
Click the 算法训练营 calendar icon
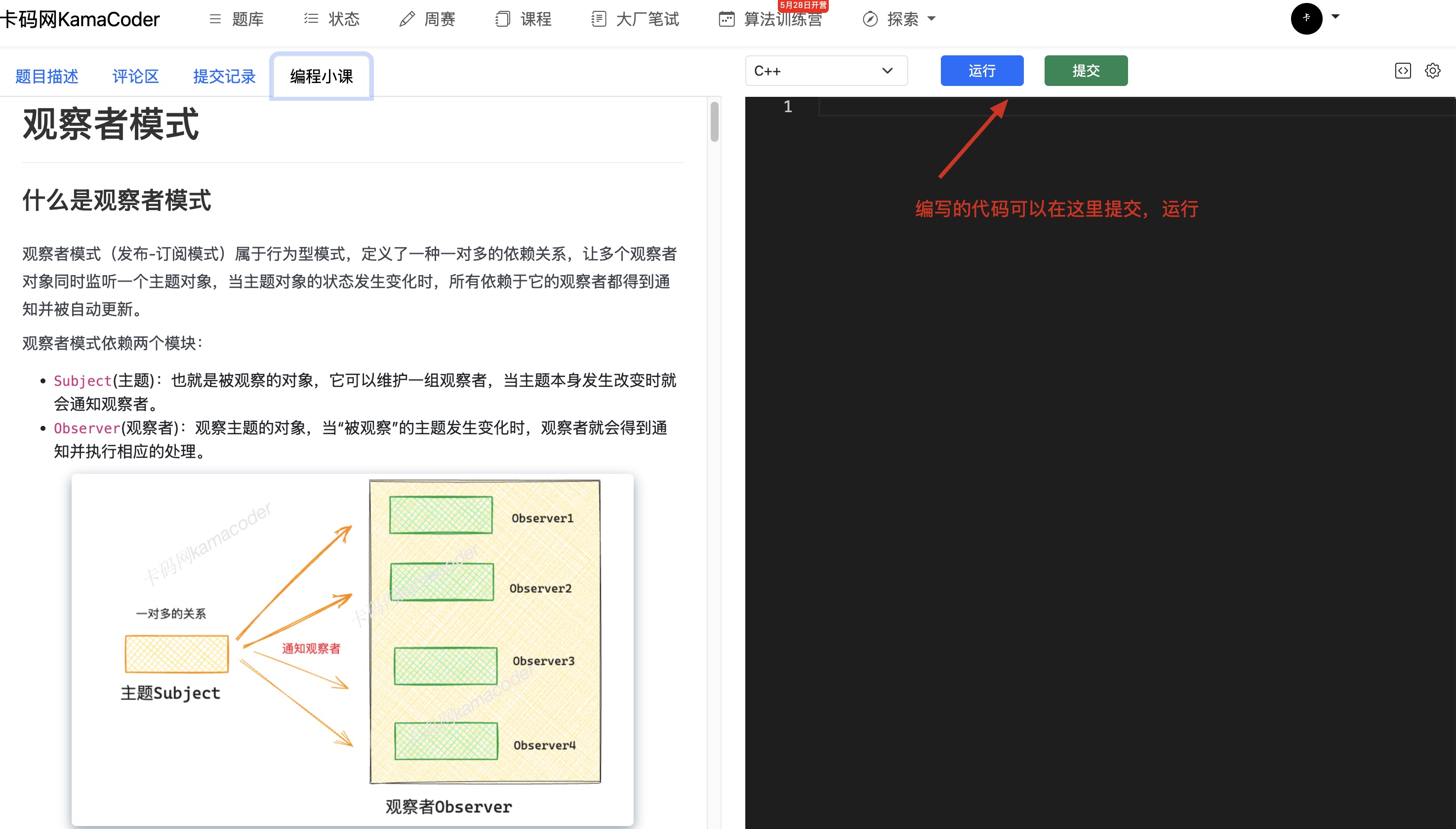(727, 19)
